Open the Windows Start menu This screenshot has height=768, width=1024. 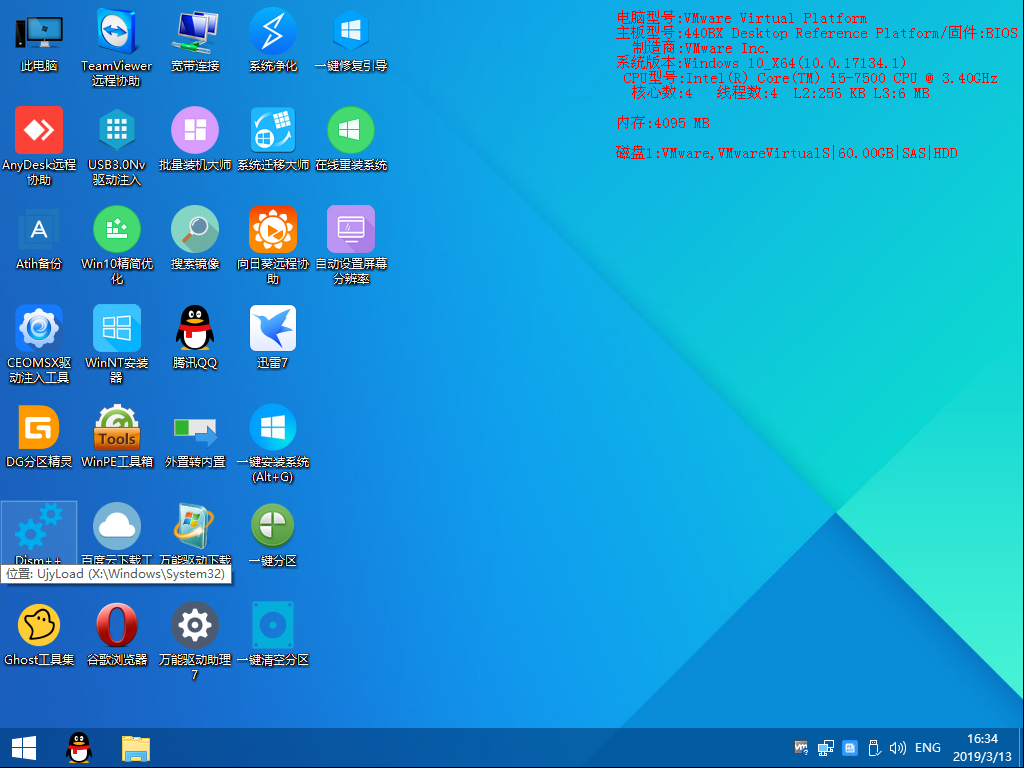[24, 748]
